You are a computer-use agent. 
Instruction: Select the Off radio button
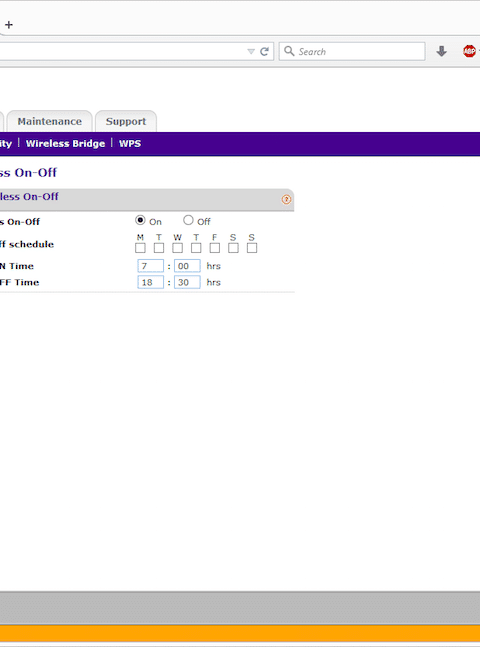click(188, 220)
